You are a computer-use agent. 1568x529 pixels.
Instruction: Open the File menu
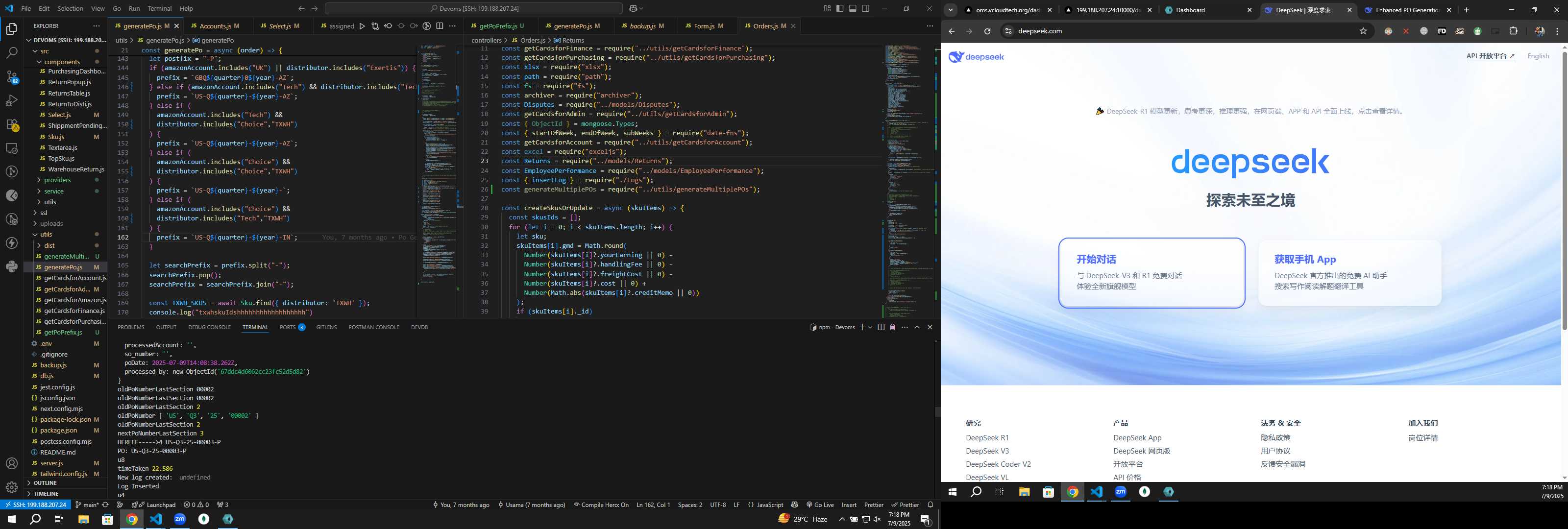click(x=26, y=8)
